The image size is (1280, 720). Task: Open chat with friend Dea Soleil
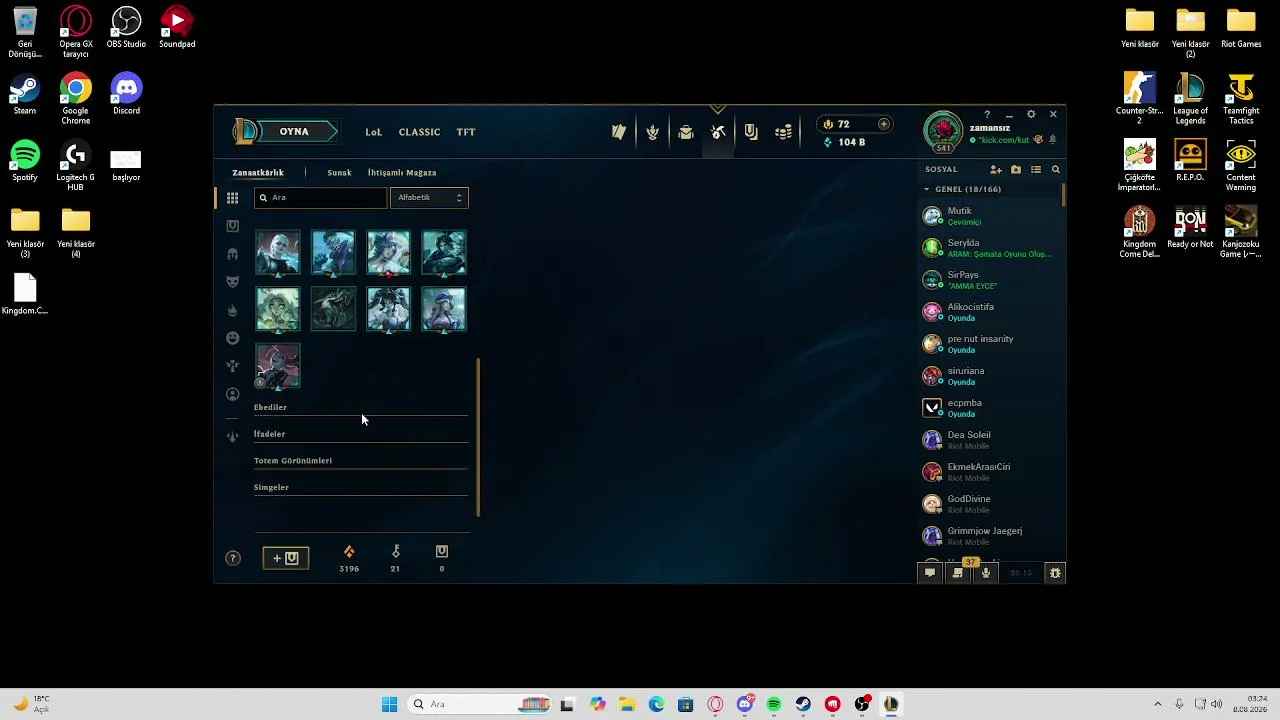point(991,439)
